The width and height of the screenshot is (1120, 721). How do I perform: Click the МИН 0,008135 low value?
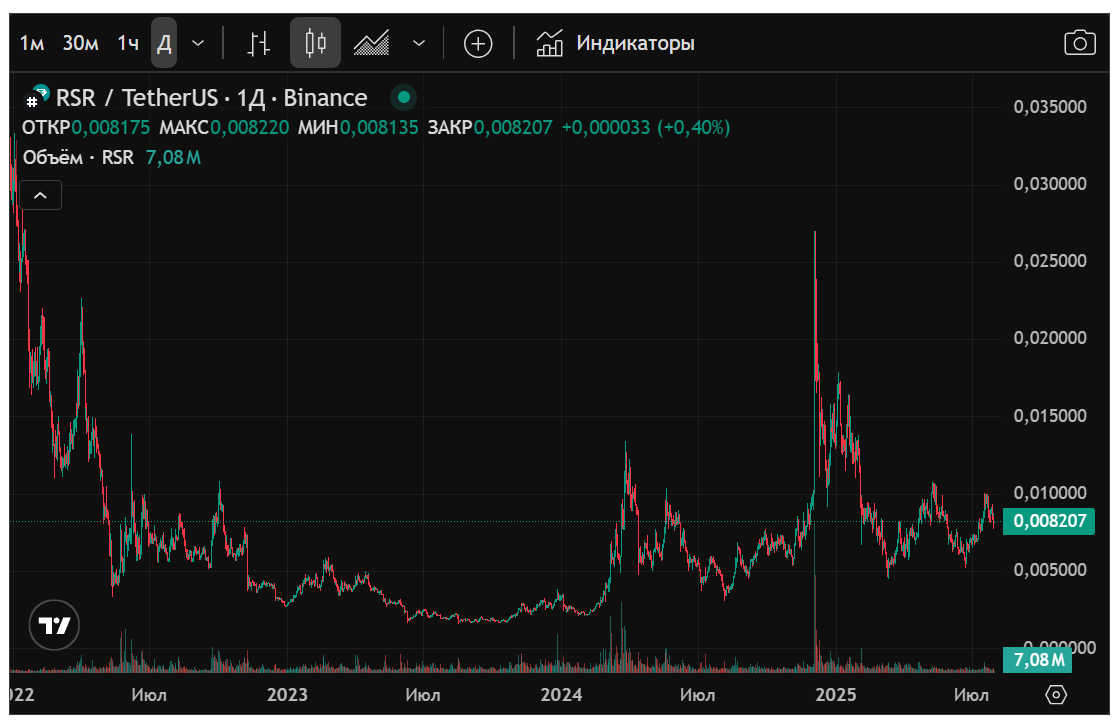click(358, 128)
